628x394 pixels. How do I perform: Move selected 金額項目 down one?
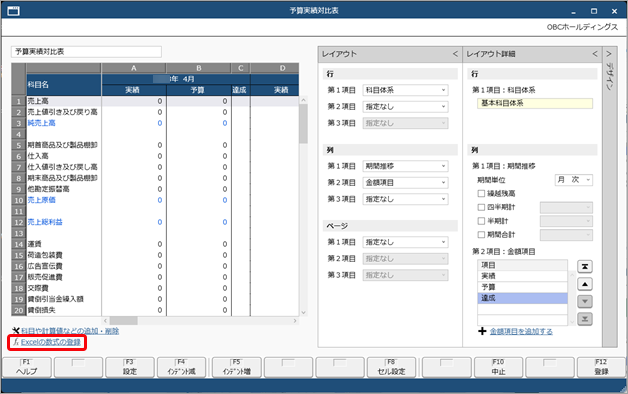pyautogui.click(x=585, y=302)
